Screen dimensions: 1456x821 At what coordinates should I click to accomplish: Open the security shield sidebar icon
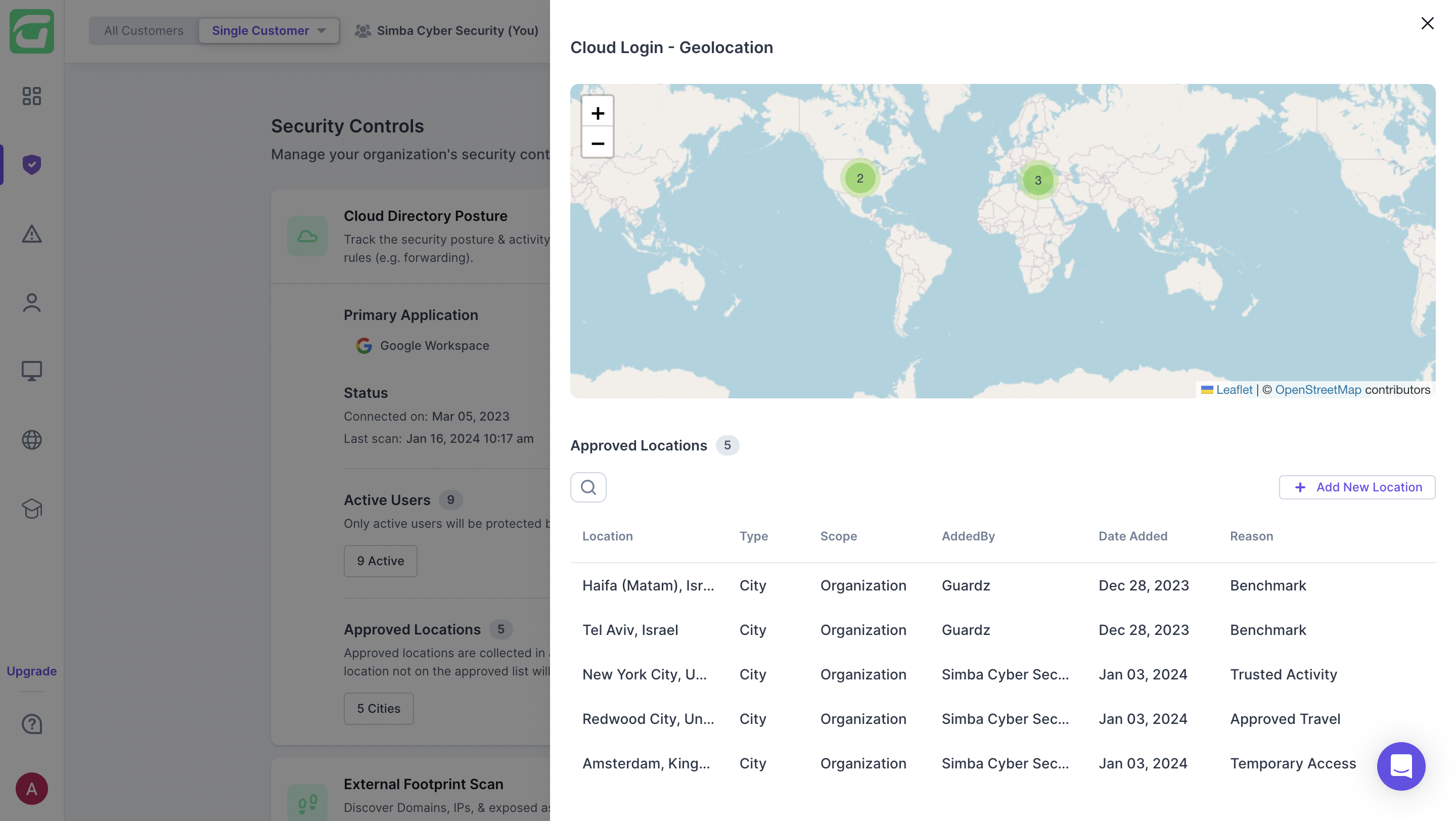(32, 164)
